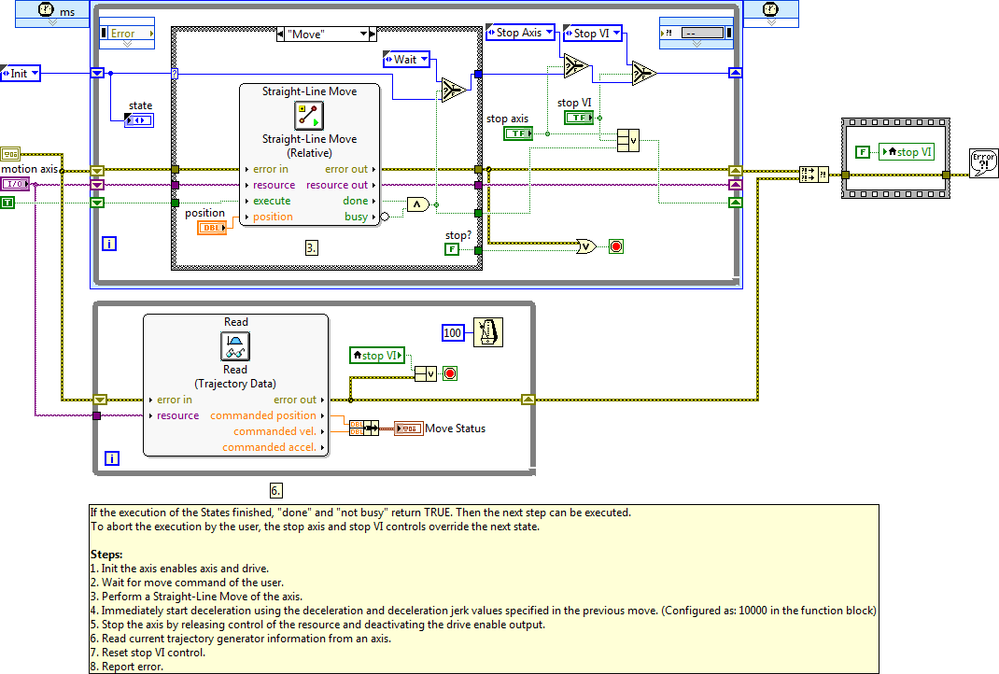Expand the timed loop right output node
Image resolution: width=999 pixels, height=674 pixels.
tap(696, 44)
